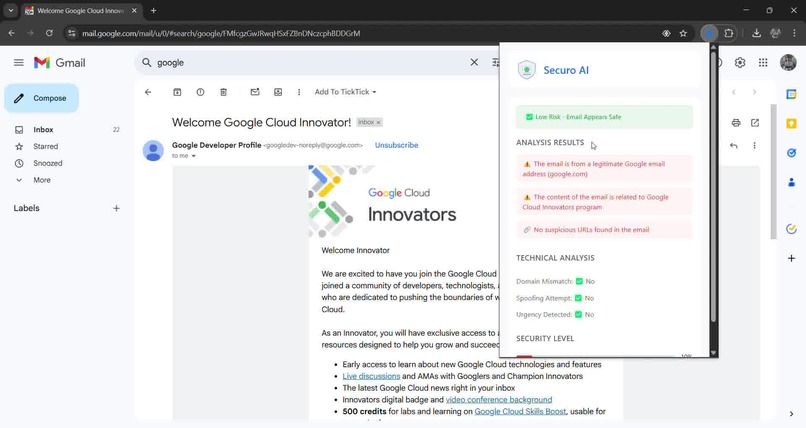Open Google Tasks side panel
Viewport: 806px width, 428px height.
click(791, 153)
